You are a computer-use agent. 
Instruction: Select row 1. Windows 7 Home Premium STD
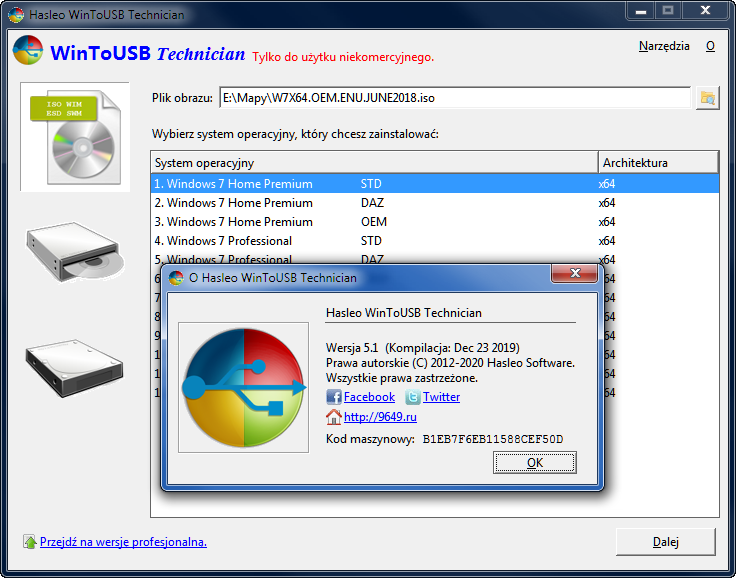click(435, 184)
